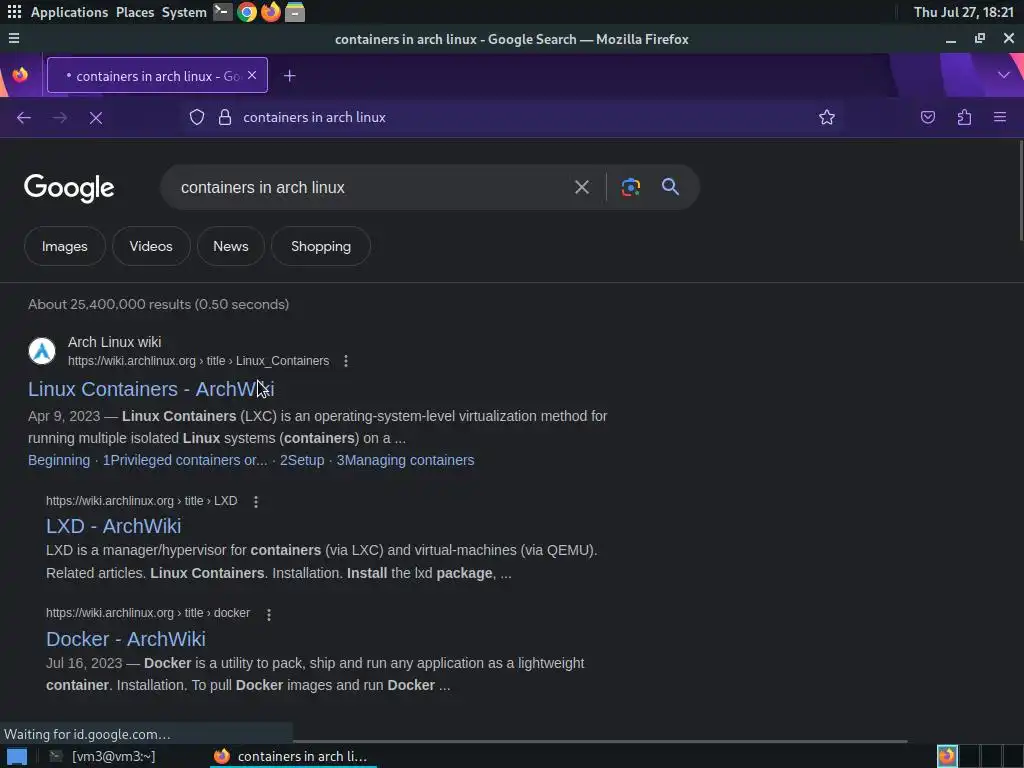
Task: Save page to Pocket
Action: point(927,118)
